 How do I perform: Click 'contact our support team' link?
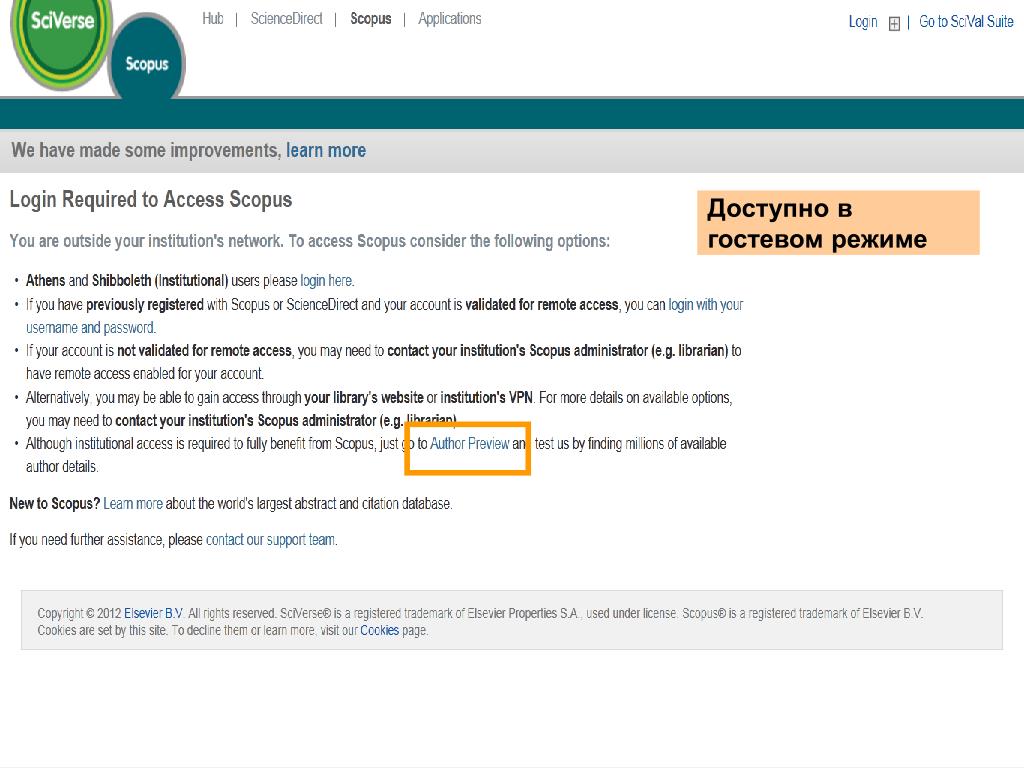click(271, 540)
